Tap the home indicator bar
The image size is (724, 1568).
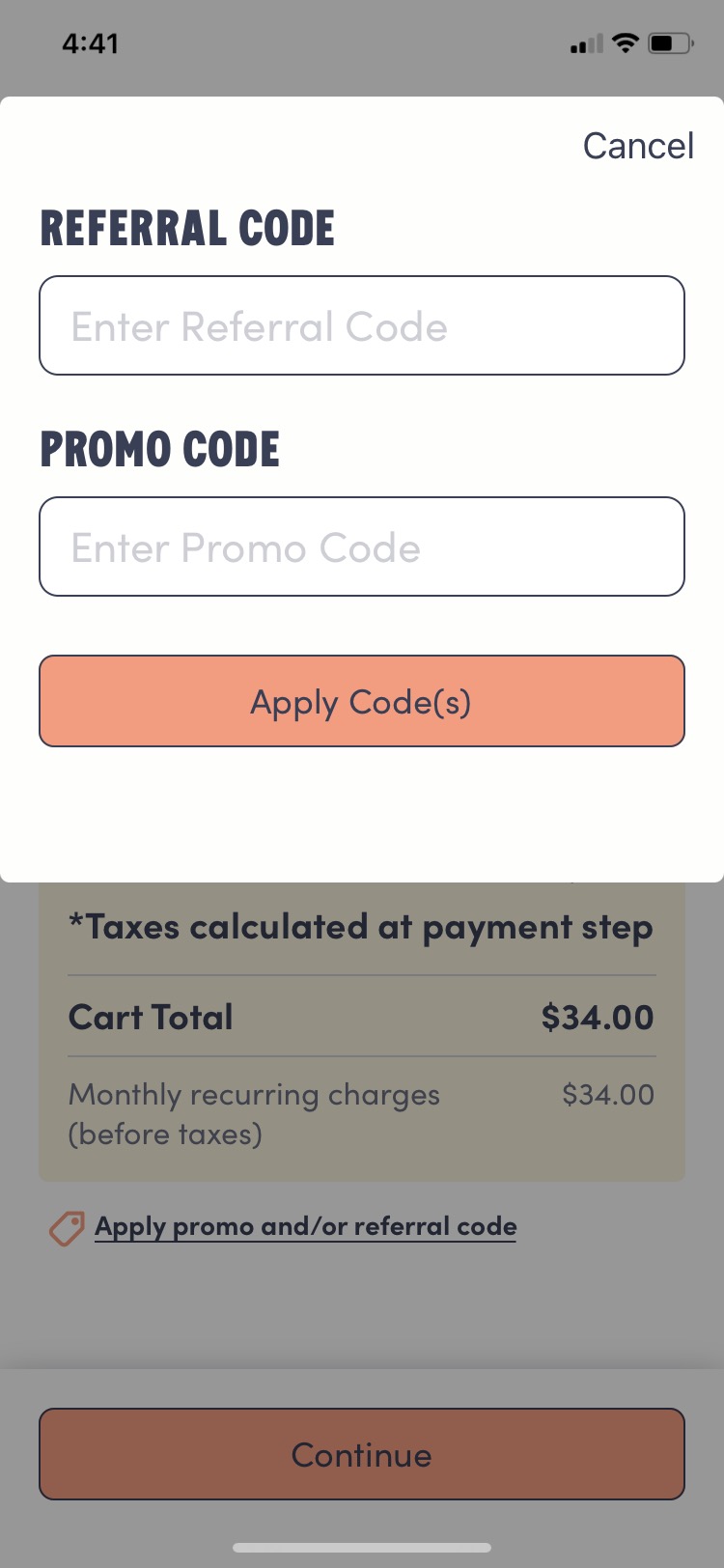[x=362, y=1548]
